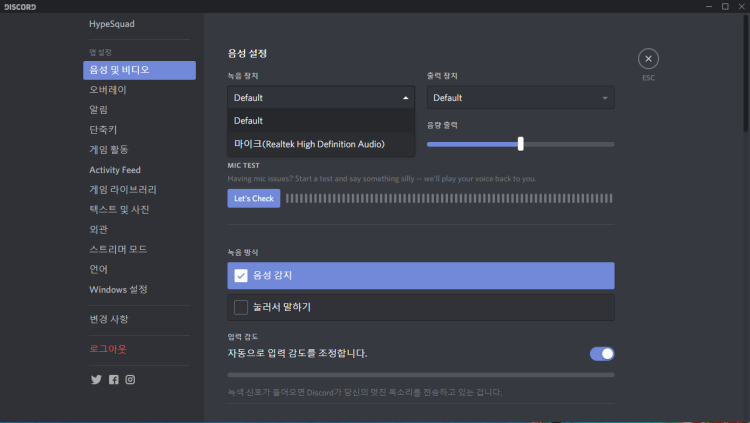Screen dimensions: 750x423
Task: Start mic test with Let's Check
Action: click(254, 199)
